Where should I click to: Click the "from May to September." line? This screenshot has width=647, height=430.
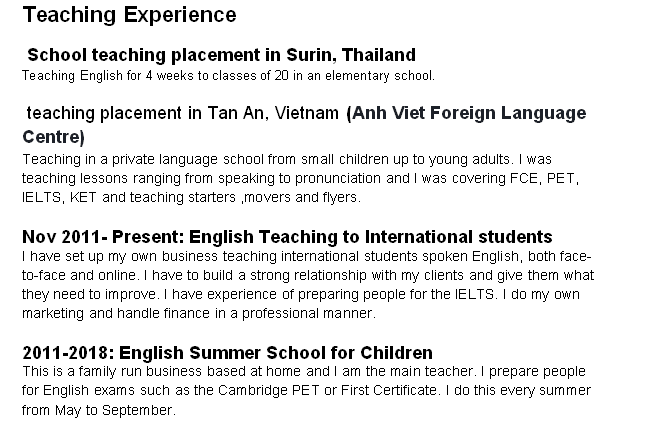click(99, 410)
